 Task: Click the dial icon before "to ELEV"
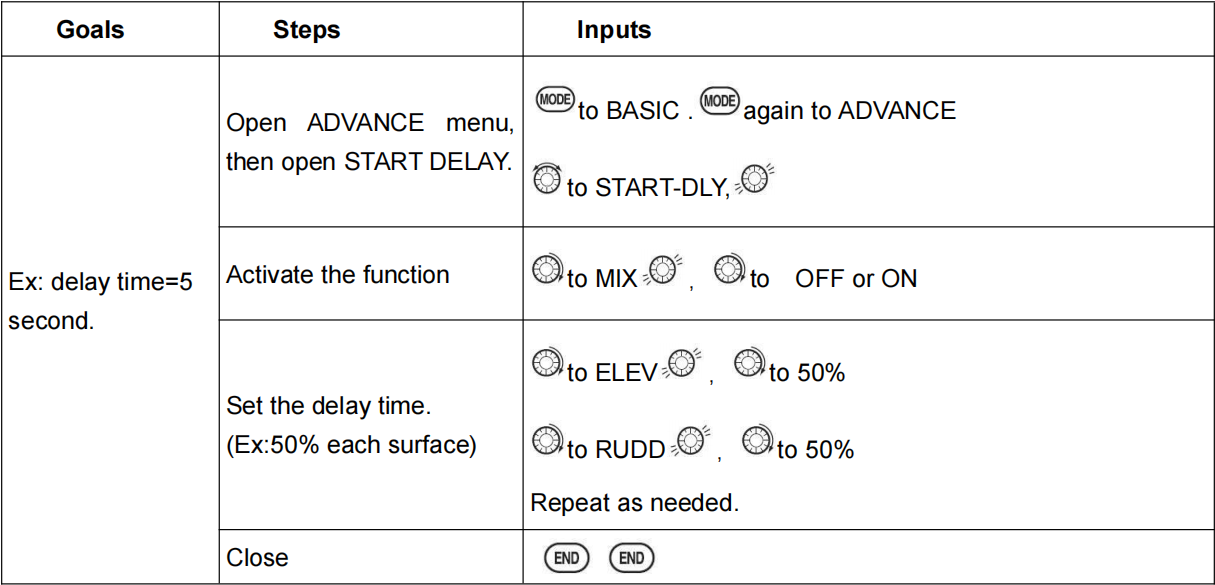pyautogui.click(x=547, y=365)
